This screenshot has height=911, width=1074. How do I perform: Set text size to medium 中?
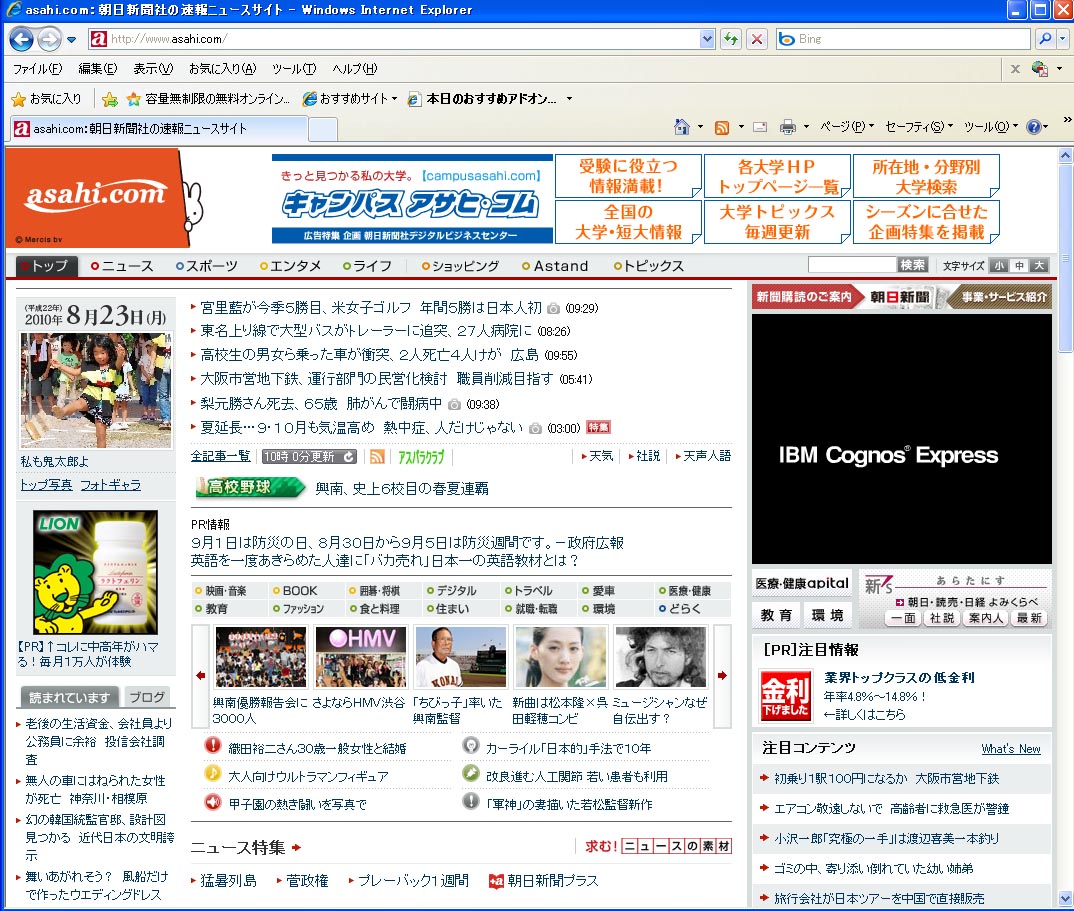coord(1019,266)
